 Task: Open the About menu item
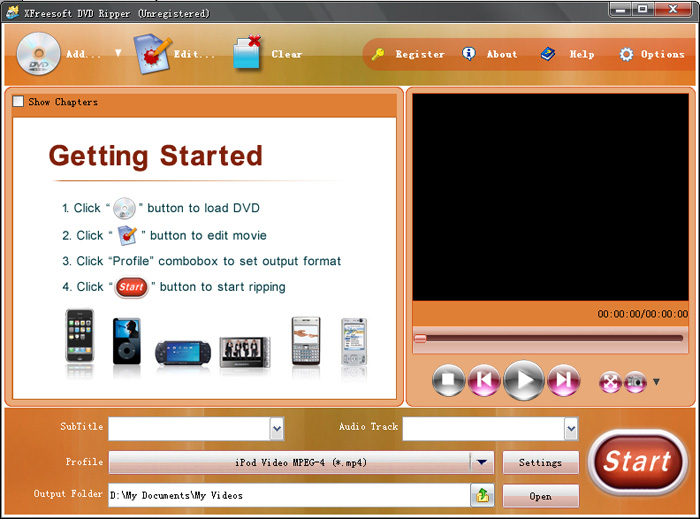click(502, 54)
